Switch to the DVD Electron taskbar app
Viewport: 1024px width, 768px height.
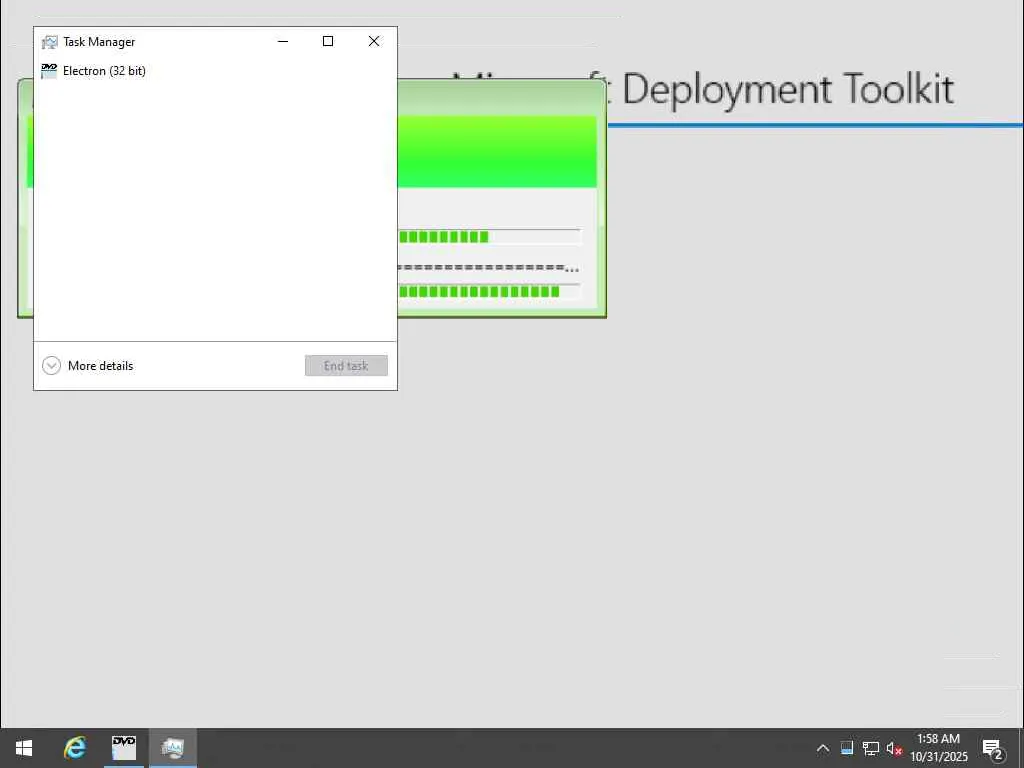tap(123, 748)
